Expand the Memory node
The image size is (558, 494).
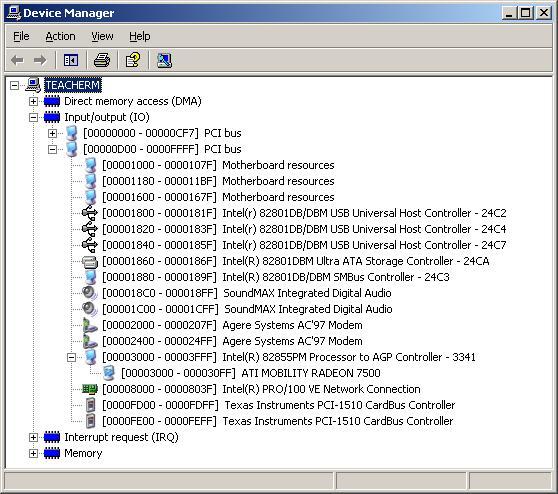(x=33, y=453)
